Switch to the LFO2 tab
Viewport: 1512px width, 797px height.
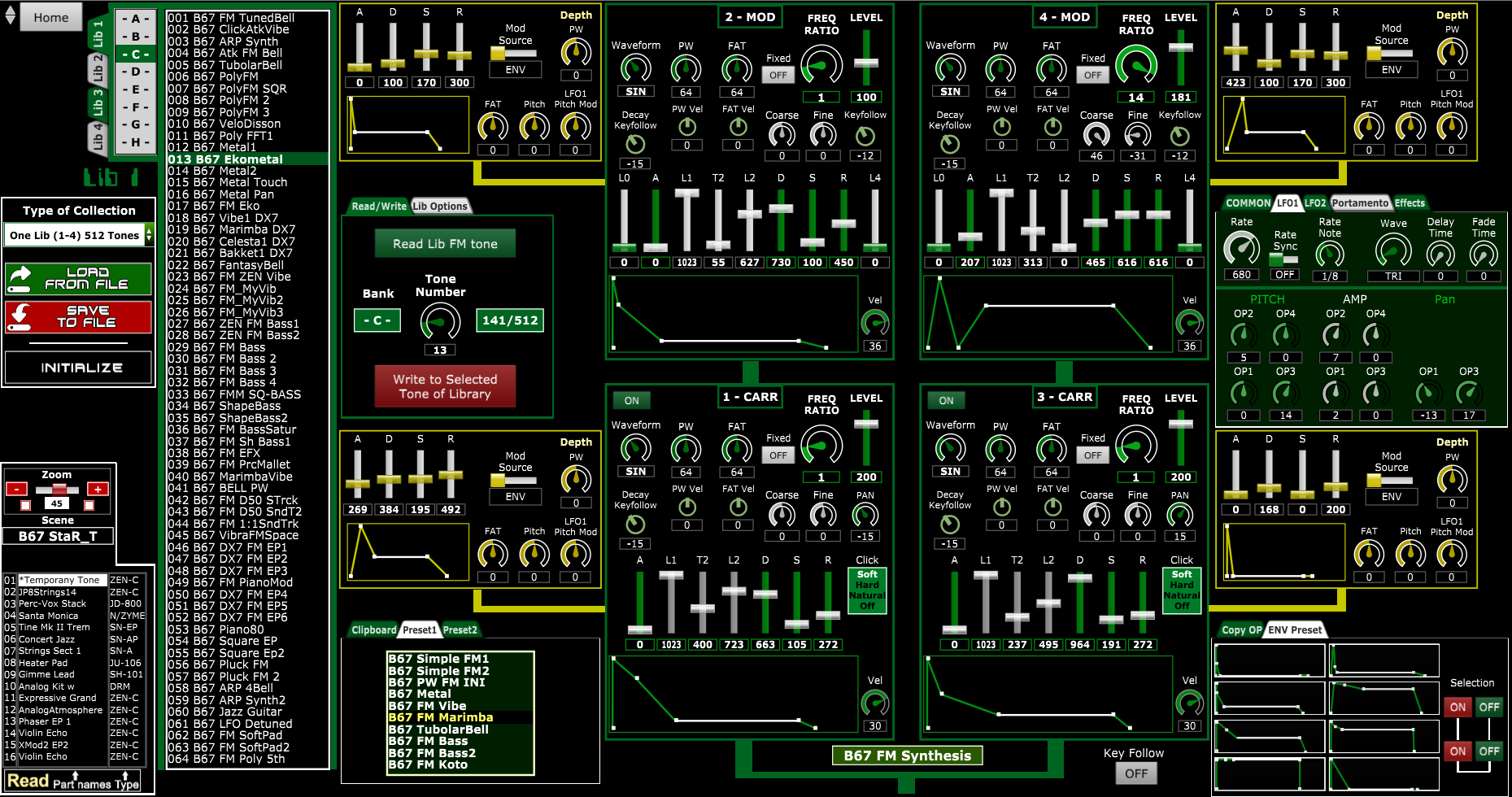click(1315, 203)
